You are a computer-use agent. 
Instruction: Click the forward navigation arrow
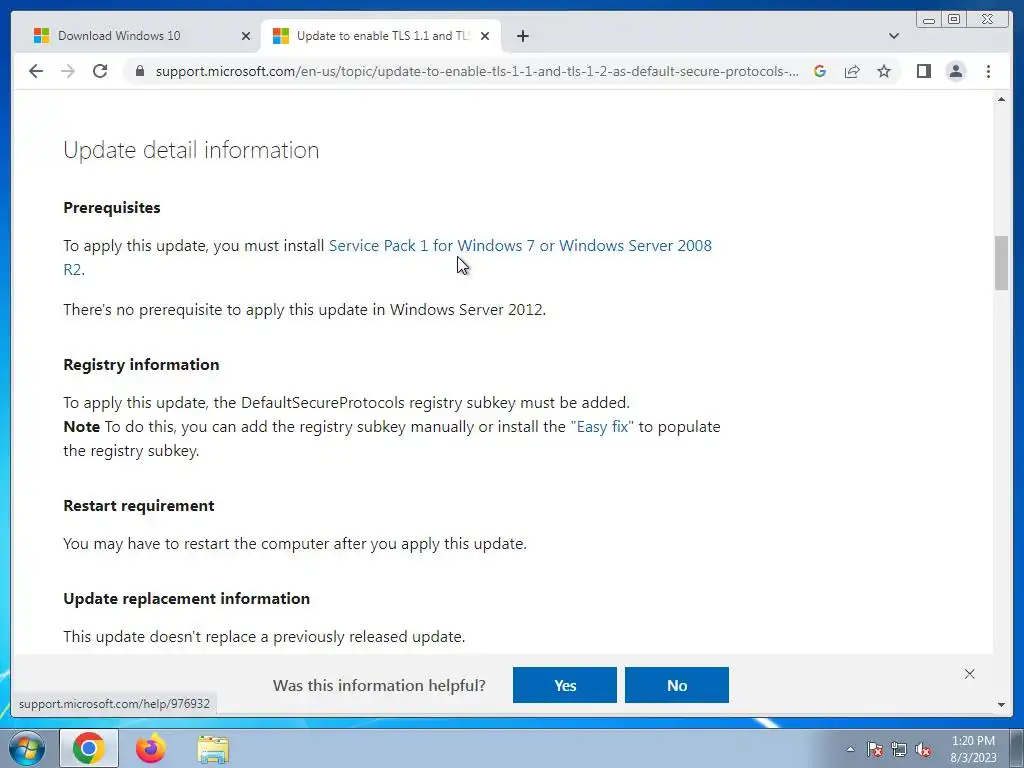pos(68,71)
